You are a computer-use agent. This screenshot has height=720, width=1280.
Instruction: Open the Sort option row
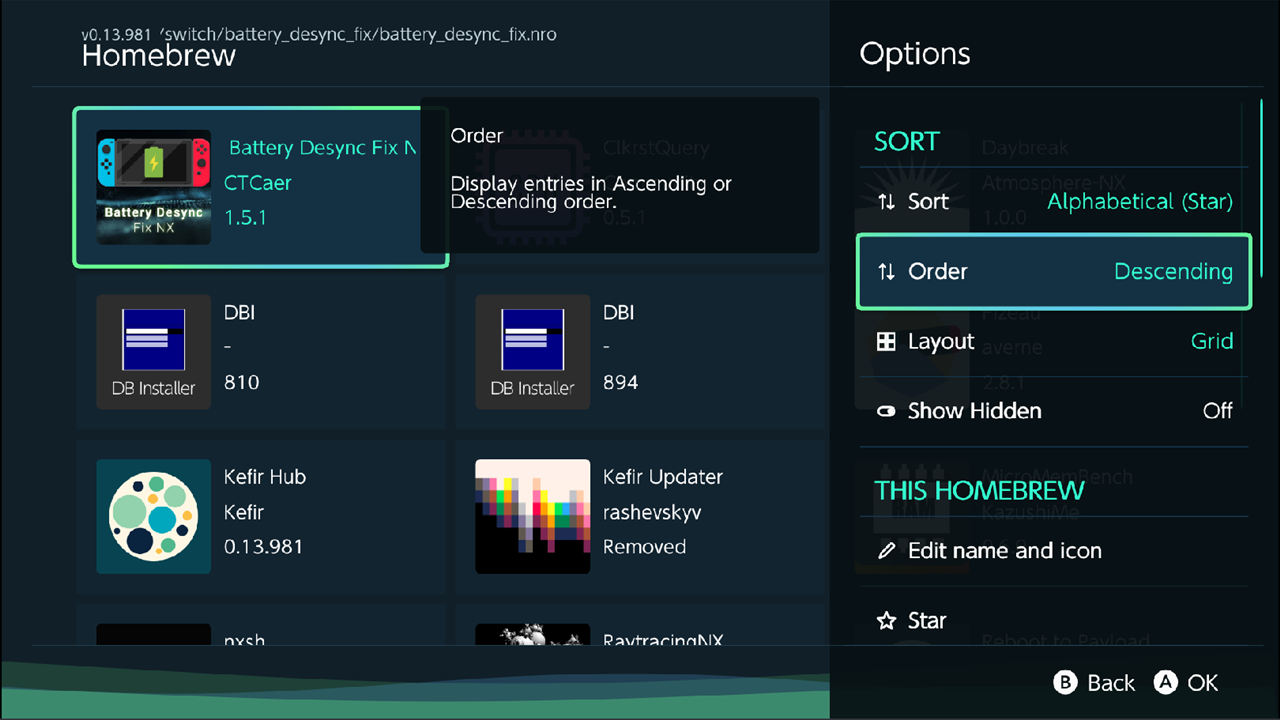click(1054, 202)
